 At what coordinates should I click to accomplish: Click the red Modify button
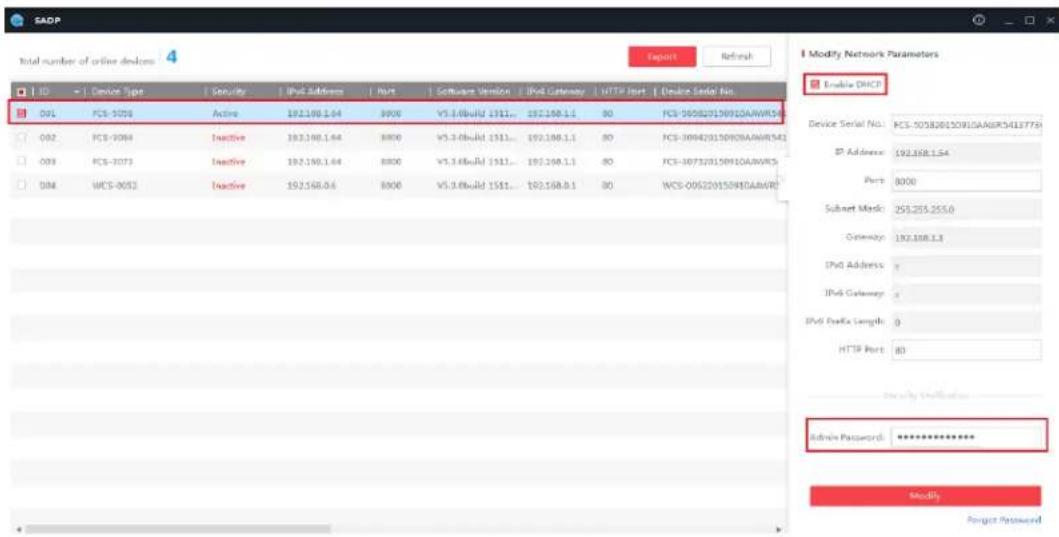coord(925,496)
